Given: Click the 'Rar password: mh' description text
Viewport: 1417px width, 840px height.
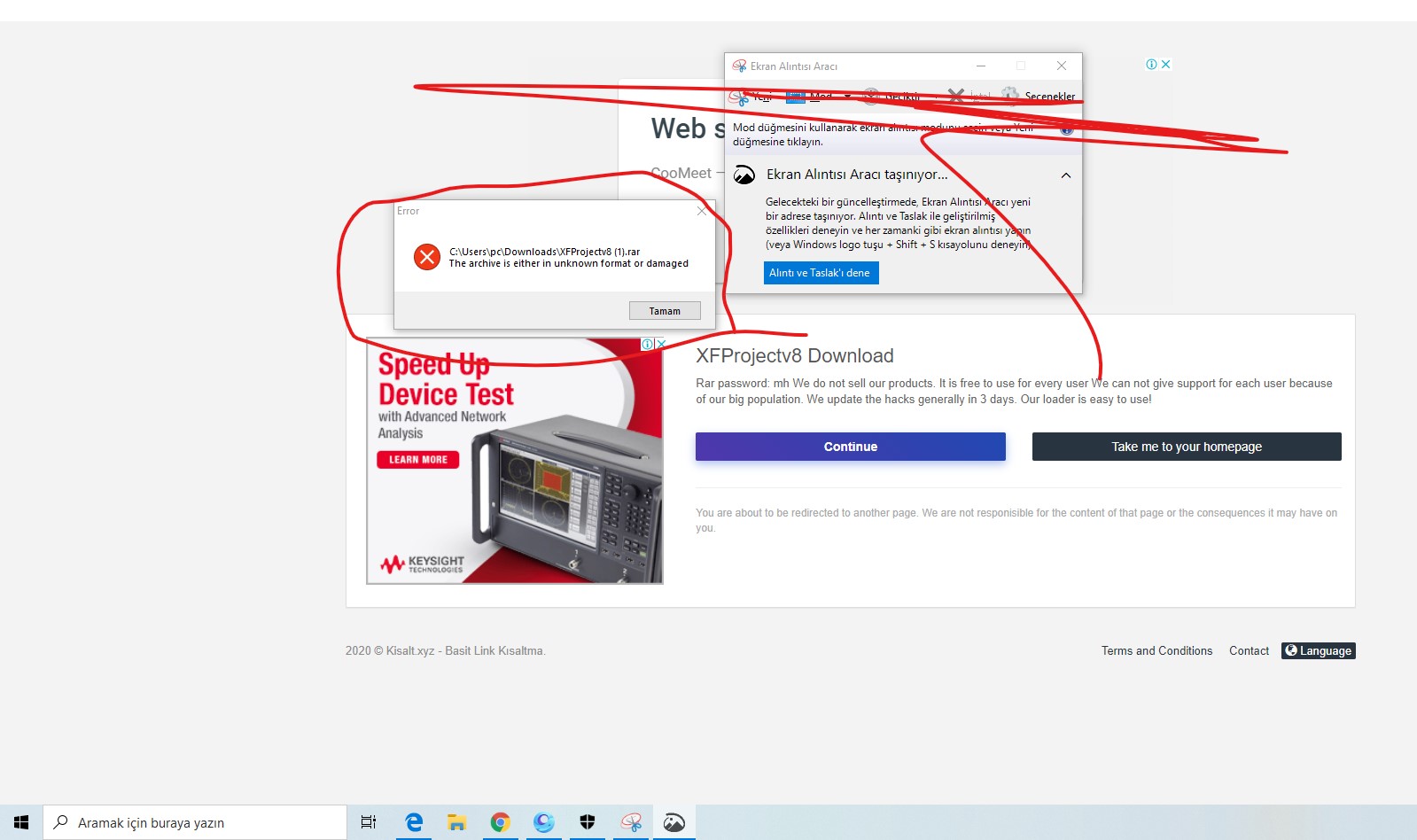Looking at the screenshot, I should [x=1014, y=392].
